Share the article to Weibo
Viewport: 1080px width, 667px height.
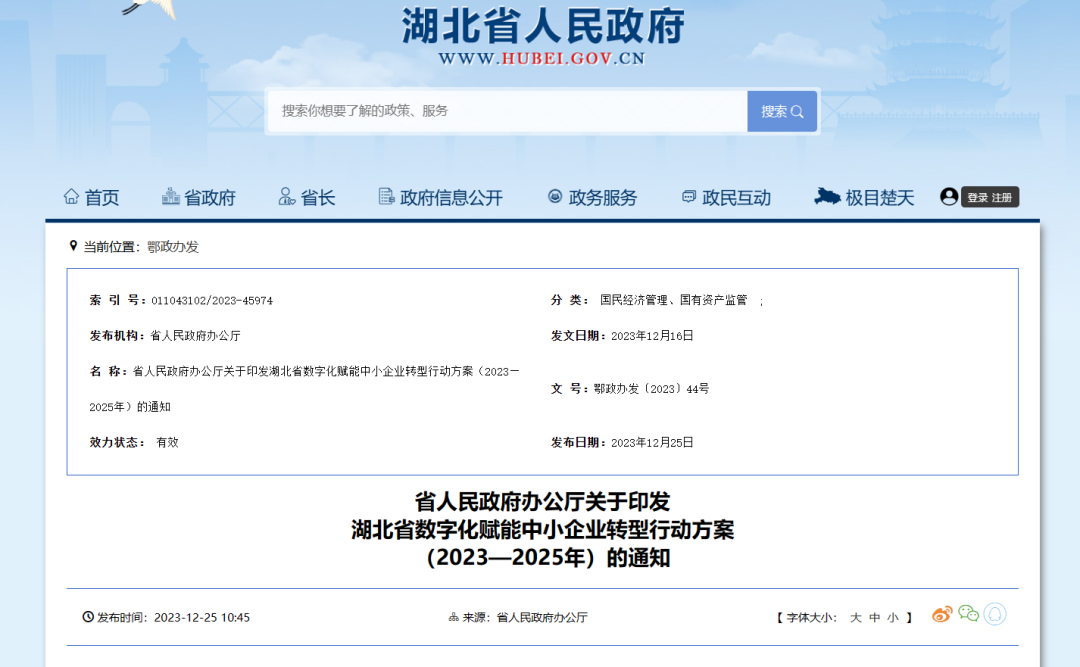point(942,614)
